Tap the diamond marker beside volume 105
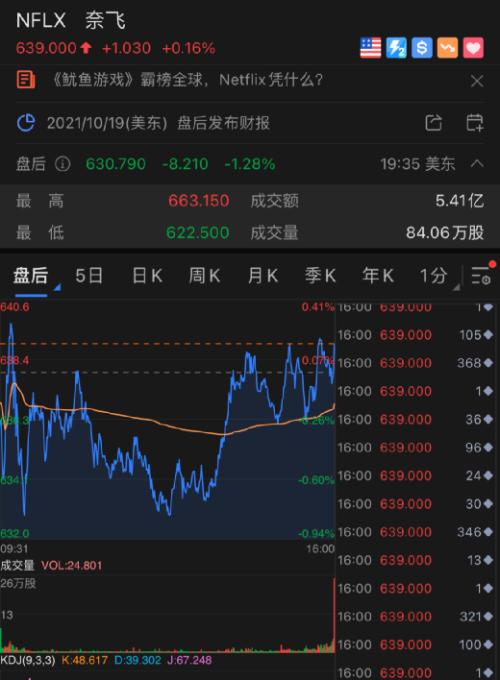 point(488,335)
